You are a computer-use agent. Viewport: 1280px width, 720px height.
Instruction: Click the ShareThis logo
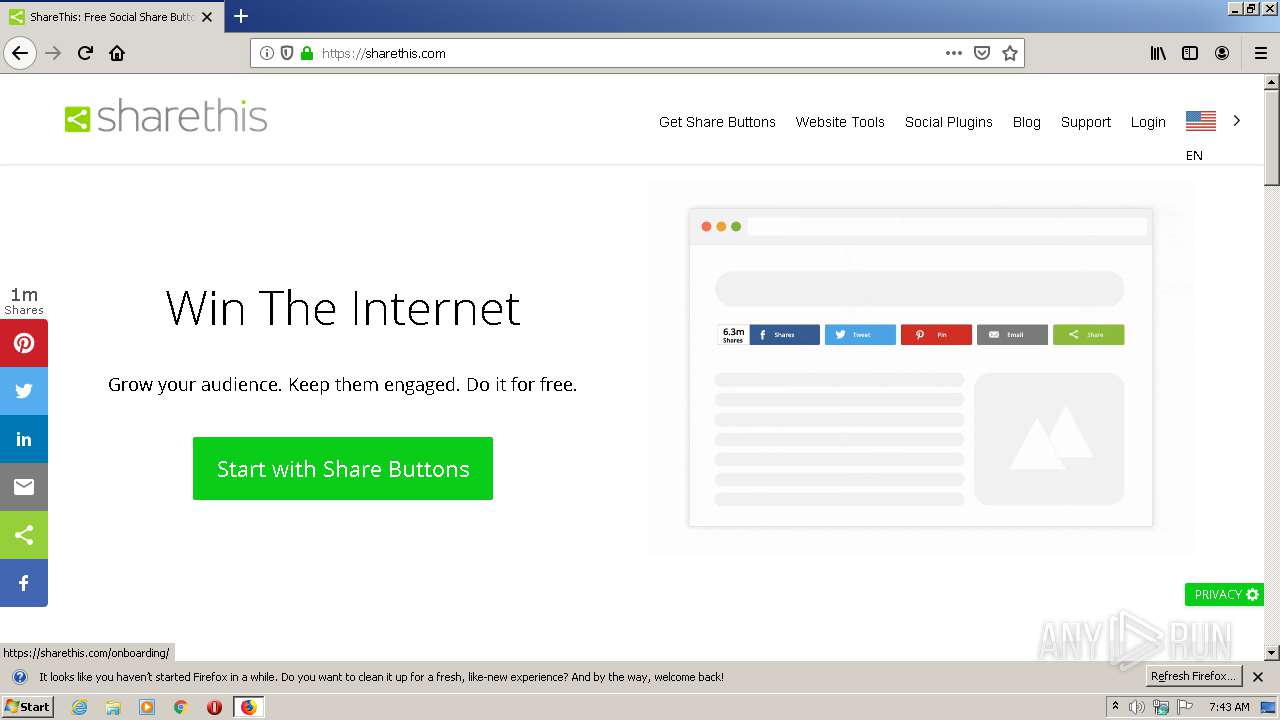click(x=166, y=117)
